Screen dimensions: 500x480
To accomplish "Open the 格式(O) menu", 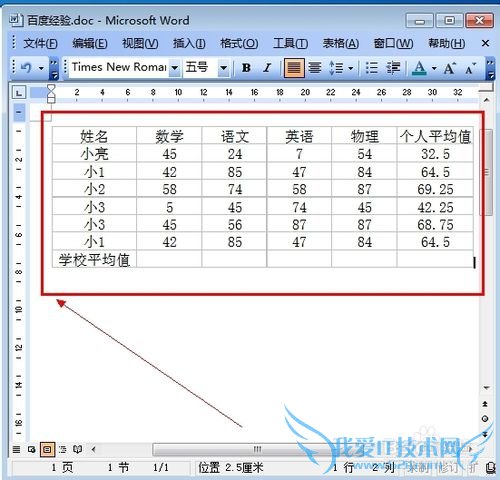I will click(239, 43).
